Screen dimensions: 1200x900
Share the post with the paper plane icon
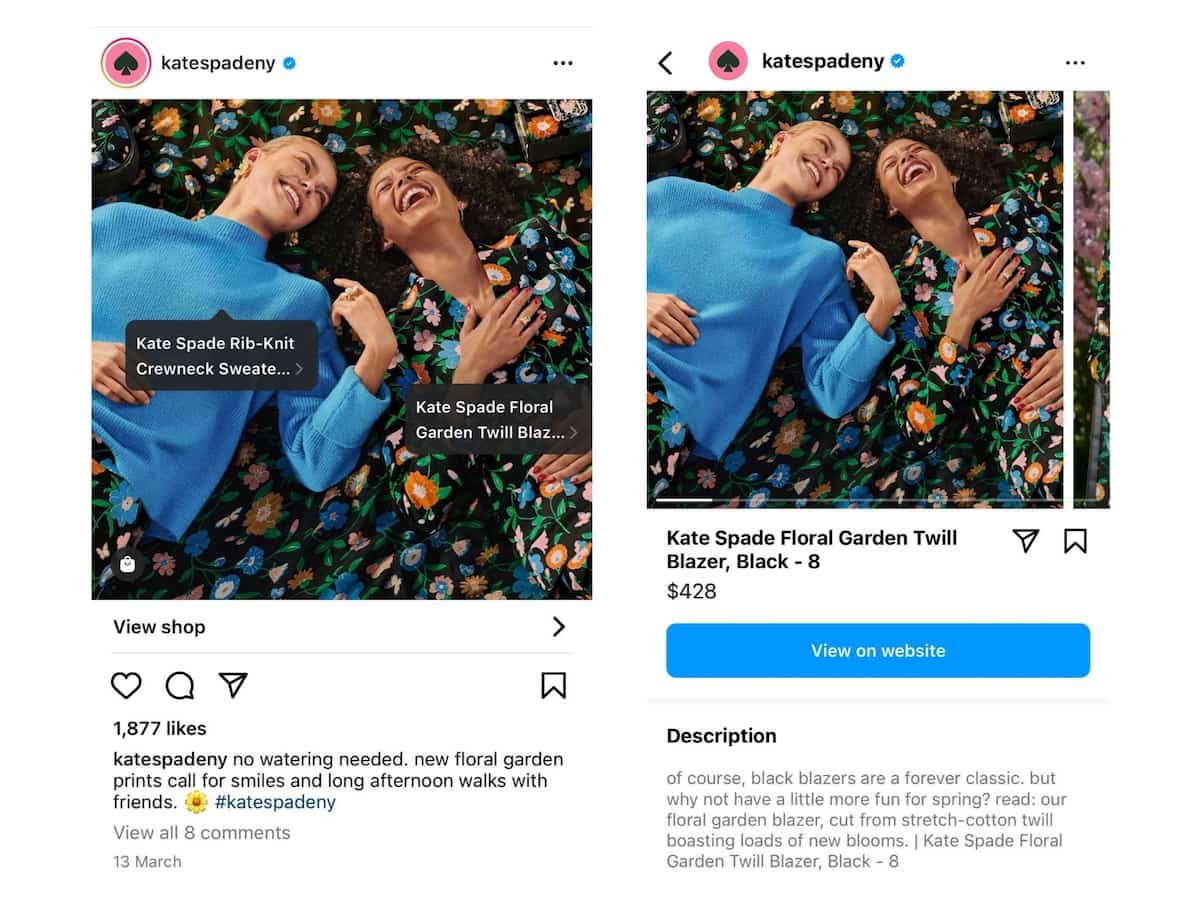[x=232, y=686]
